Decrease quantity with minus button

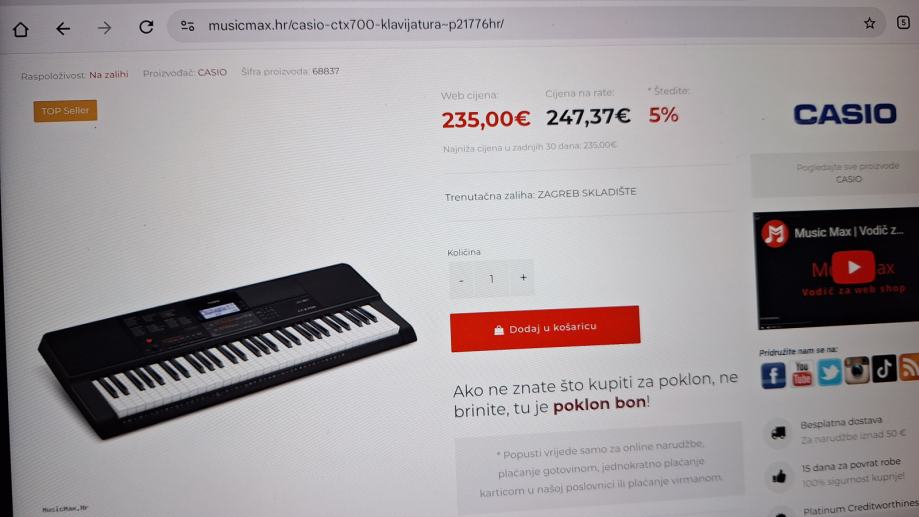tap(461, 280)
